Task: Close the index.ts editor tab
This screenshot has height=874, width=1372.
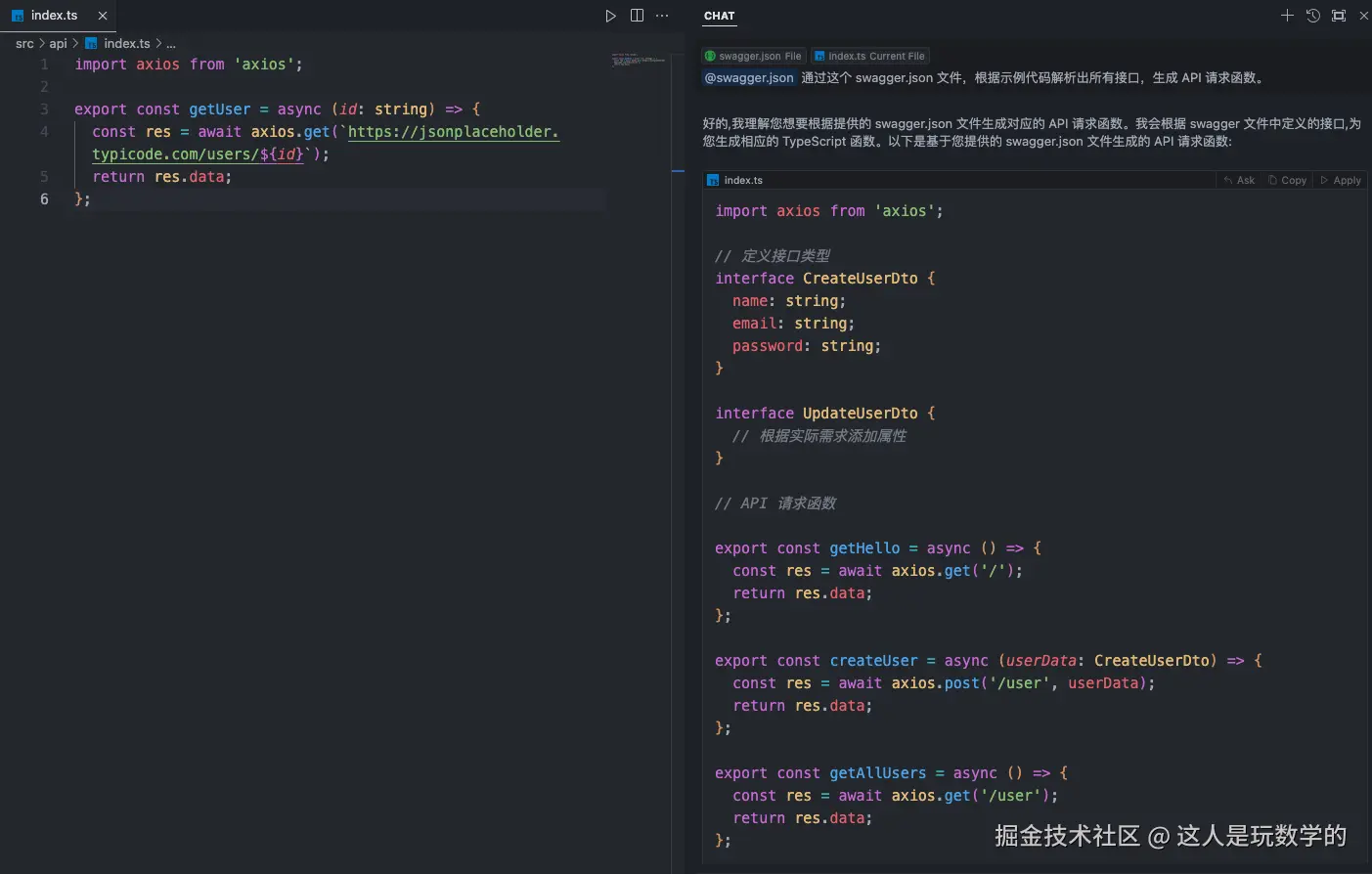Action: 103,16
